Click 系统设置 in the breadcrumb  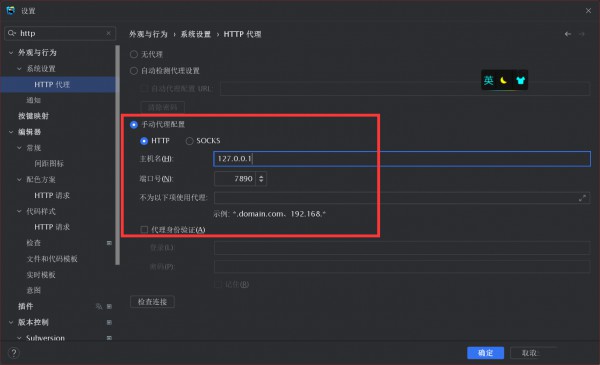[x=196, y=34]
